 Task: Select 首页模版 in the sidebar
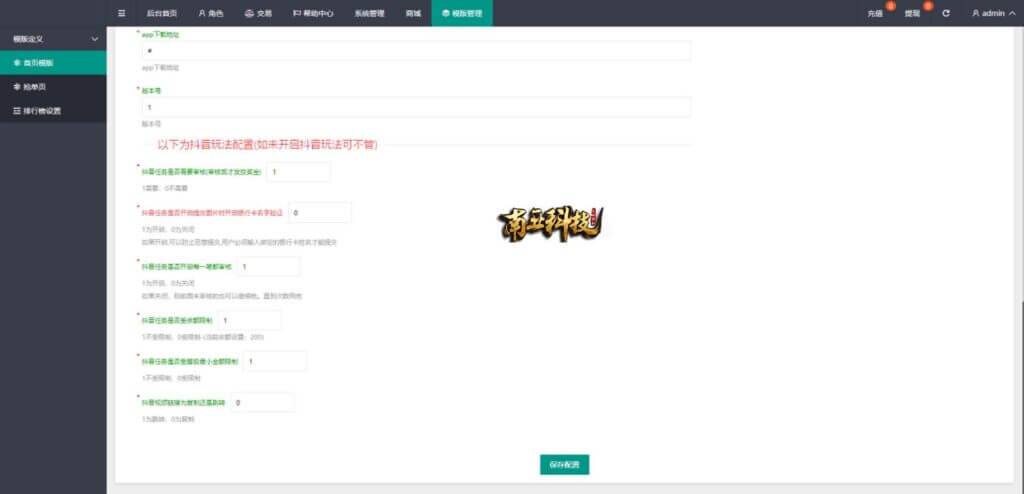click(x=53, y=63)
